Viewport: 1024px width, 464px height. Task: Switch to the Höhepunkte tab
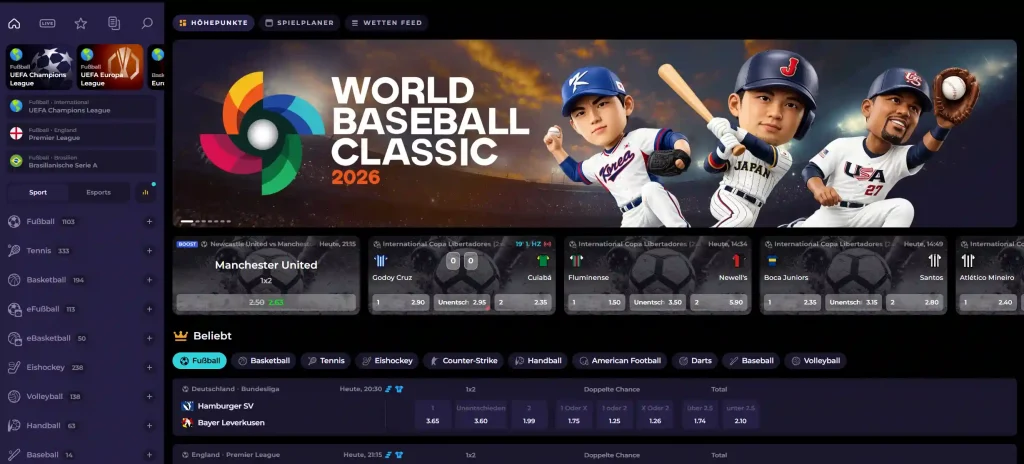coord(214,23)
